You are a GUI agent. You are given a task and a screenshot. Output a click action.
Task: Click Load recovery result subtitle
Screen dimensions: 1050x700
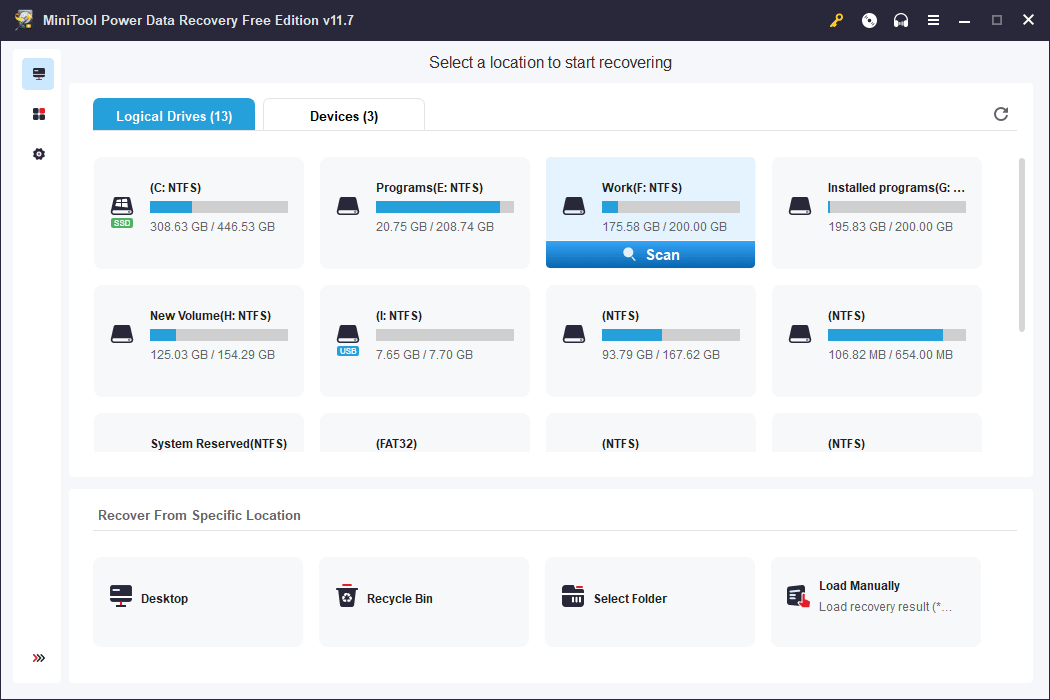885,606
